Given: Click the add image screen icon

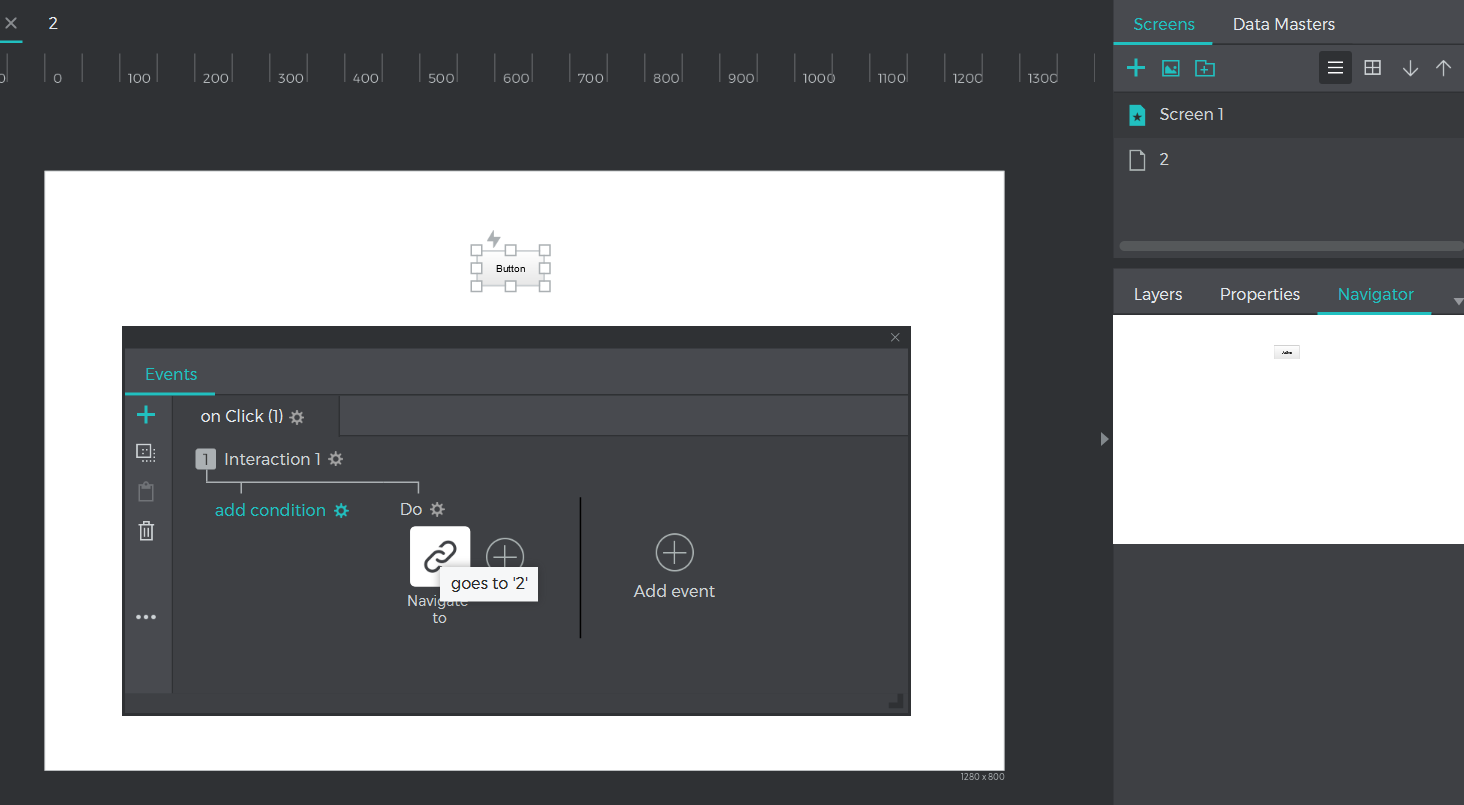Looking at the screenshot, I should pyautogui.click(x=1170, y=68).
